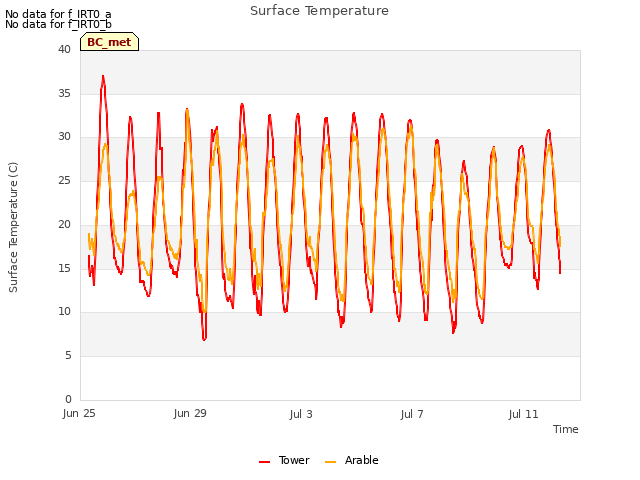The height and width of the screenshot is (480, 640).
Task: Click the Jun 29 x-axis tick label
Action: [190, 413]
